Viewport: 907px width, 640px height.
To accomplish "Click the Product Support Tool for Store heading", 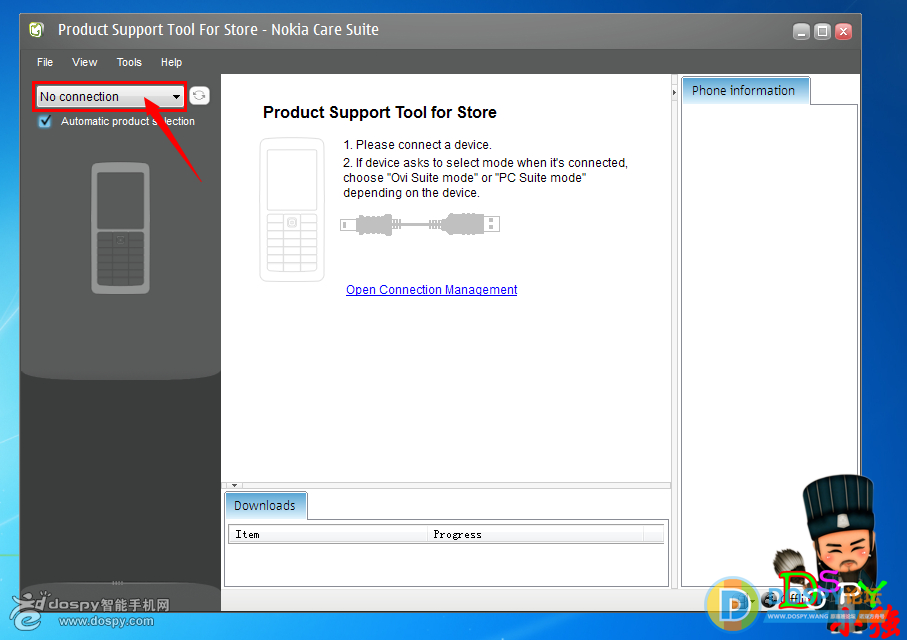I will (379, 112).
